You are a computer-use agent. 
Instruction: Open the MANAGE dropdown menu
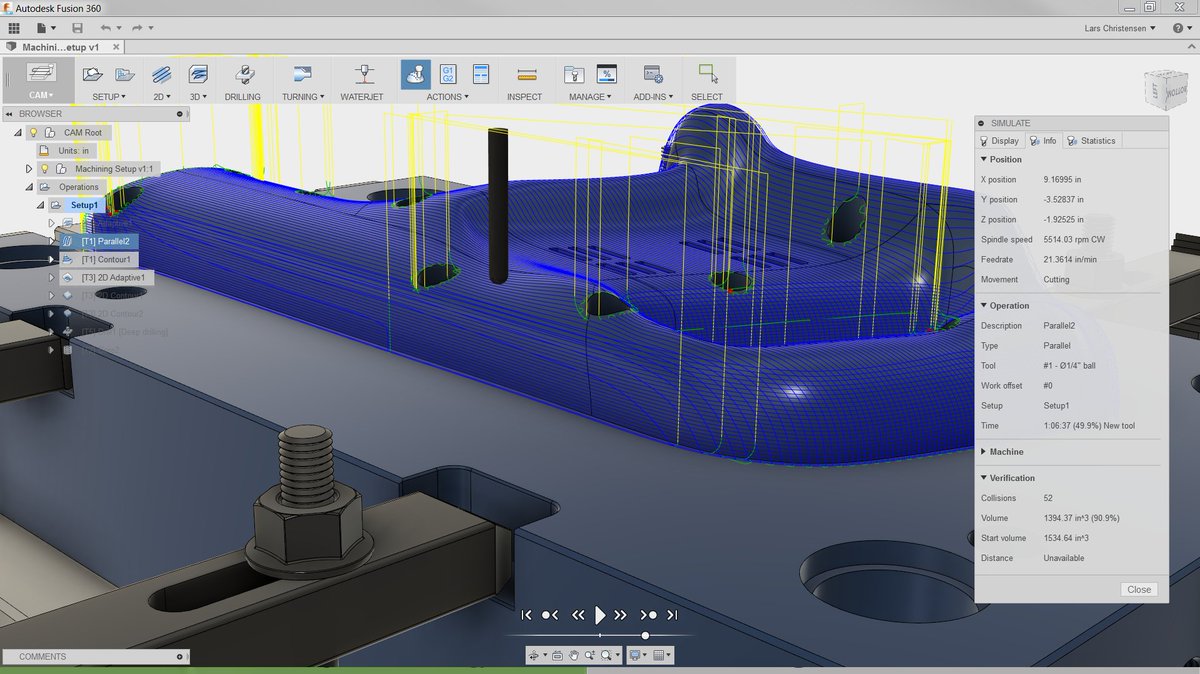[591, 97]
